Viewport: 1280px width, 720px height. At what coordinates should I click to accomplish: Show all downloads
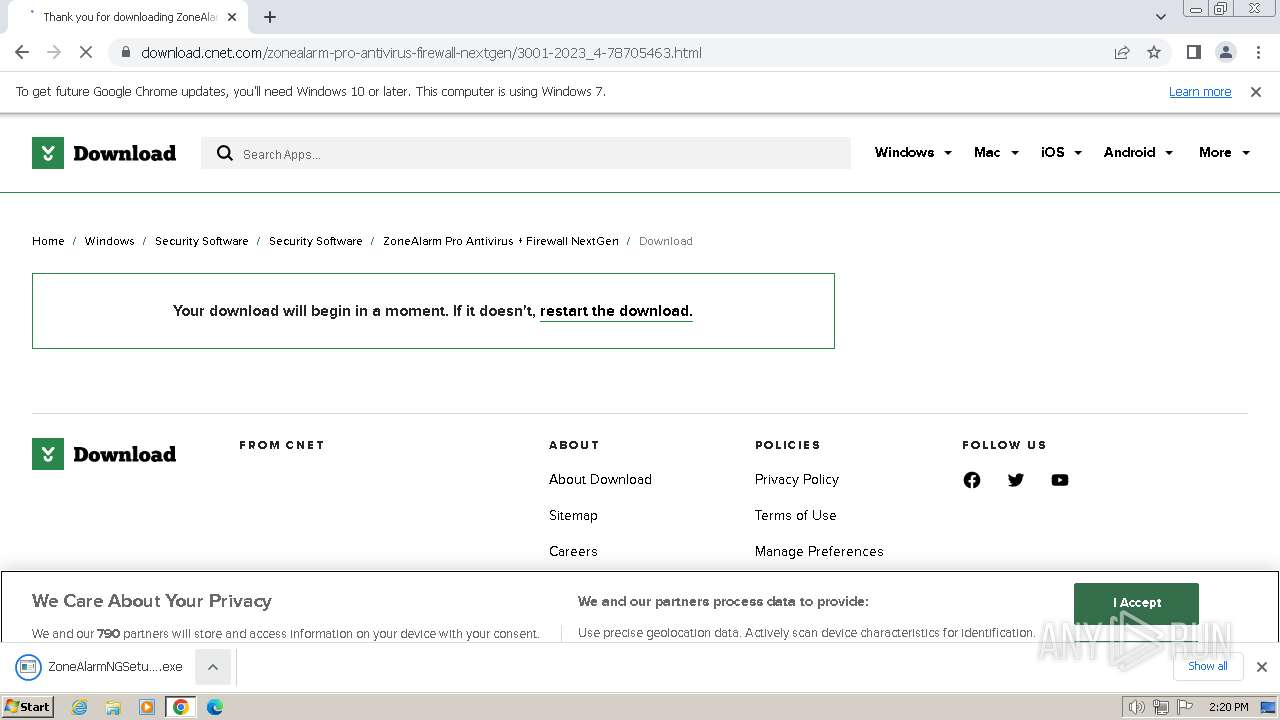1208,666
